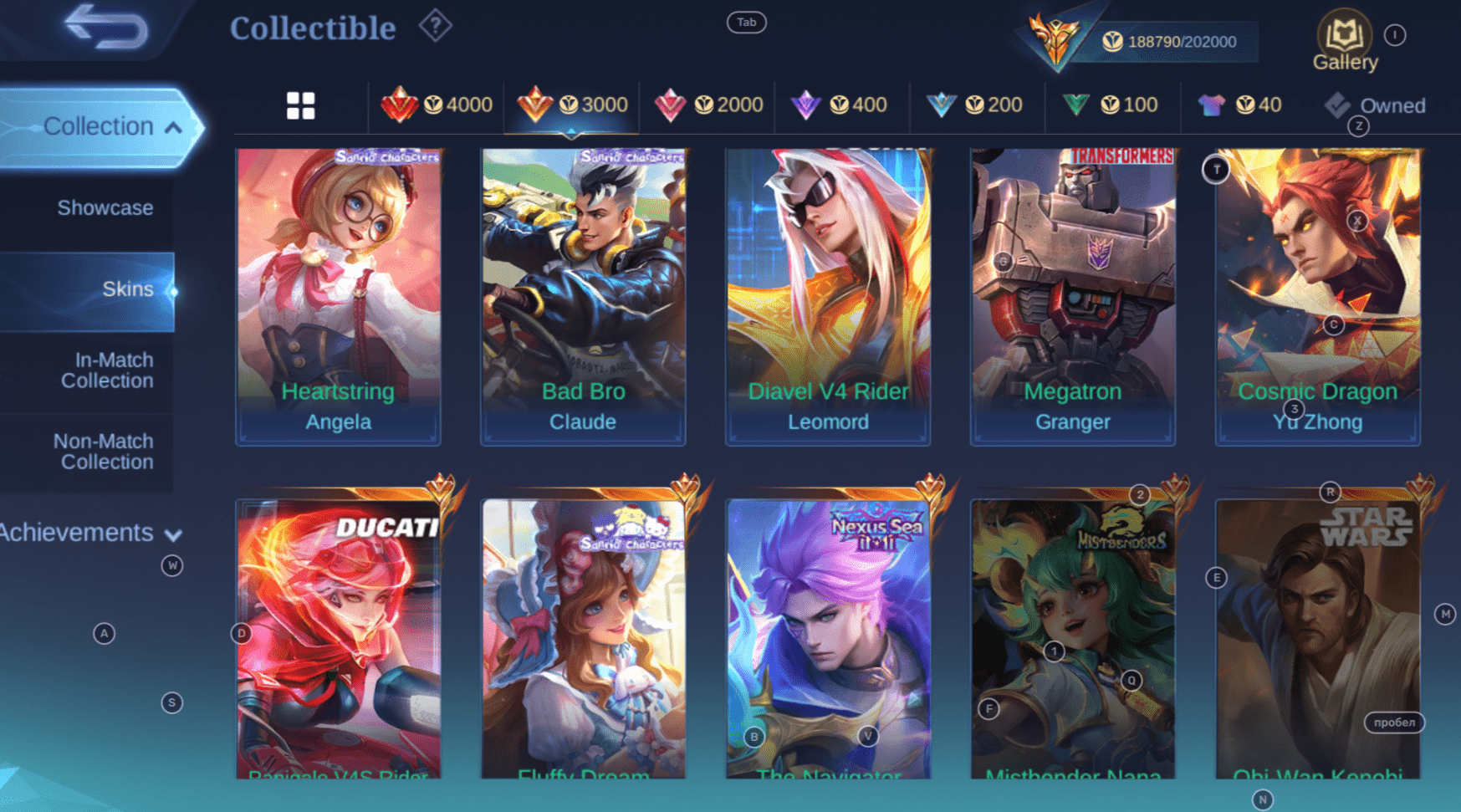Click the back arrow icon

coord(106,26)
